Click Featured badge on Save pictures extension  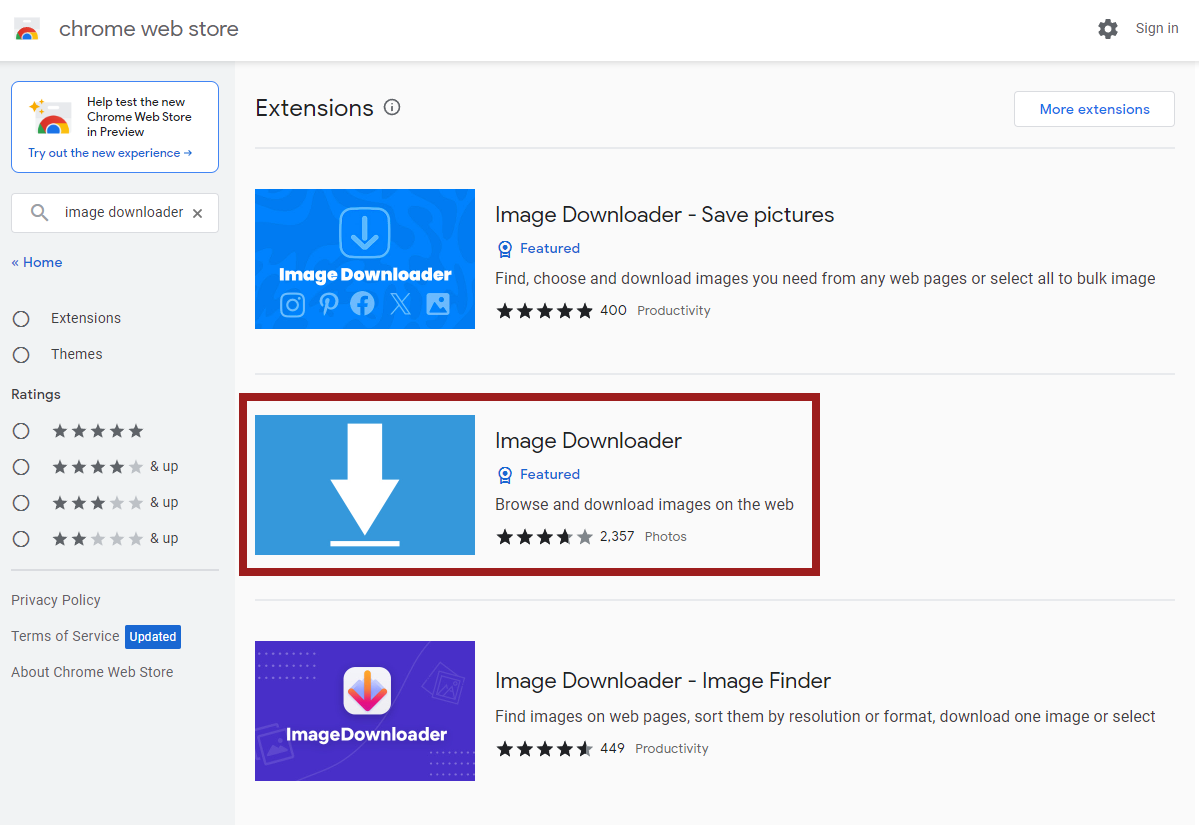(539, 248)
